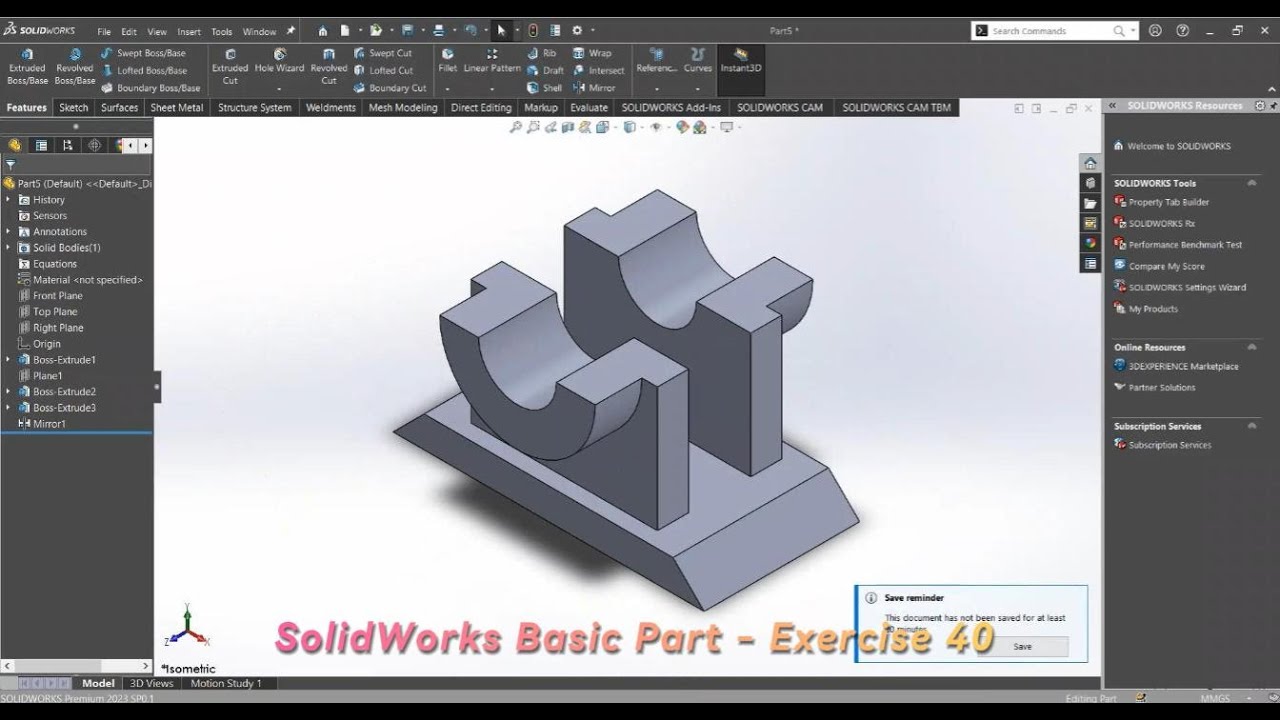Choose Swept Boss/Base feature
This screenshot has width=1280, height=720.
tap(143, 53)
